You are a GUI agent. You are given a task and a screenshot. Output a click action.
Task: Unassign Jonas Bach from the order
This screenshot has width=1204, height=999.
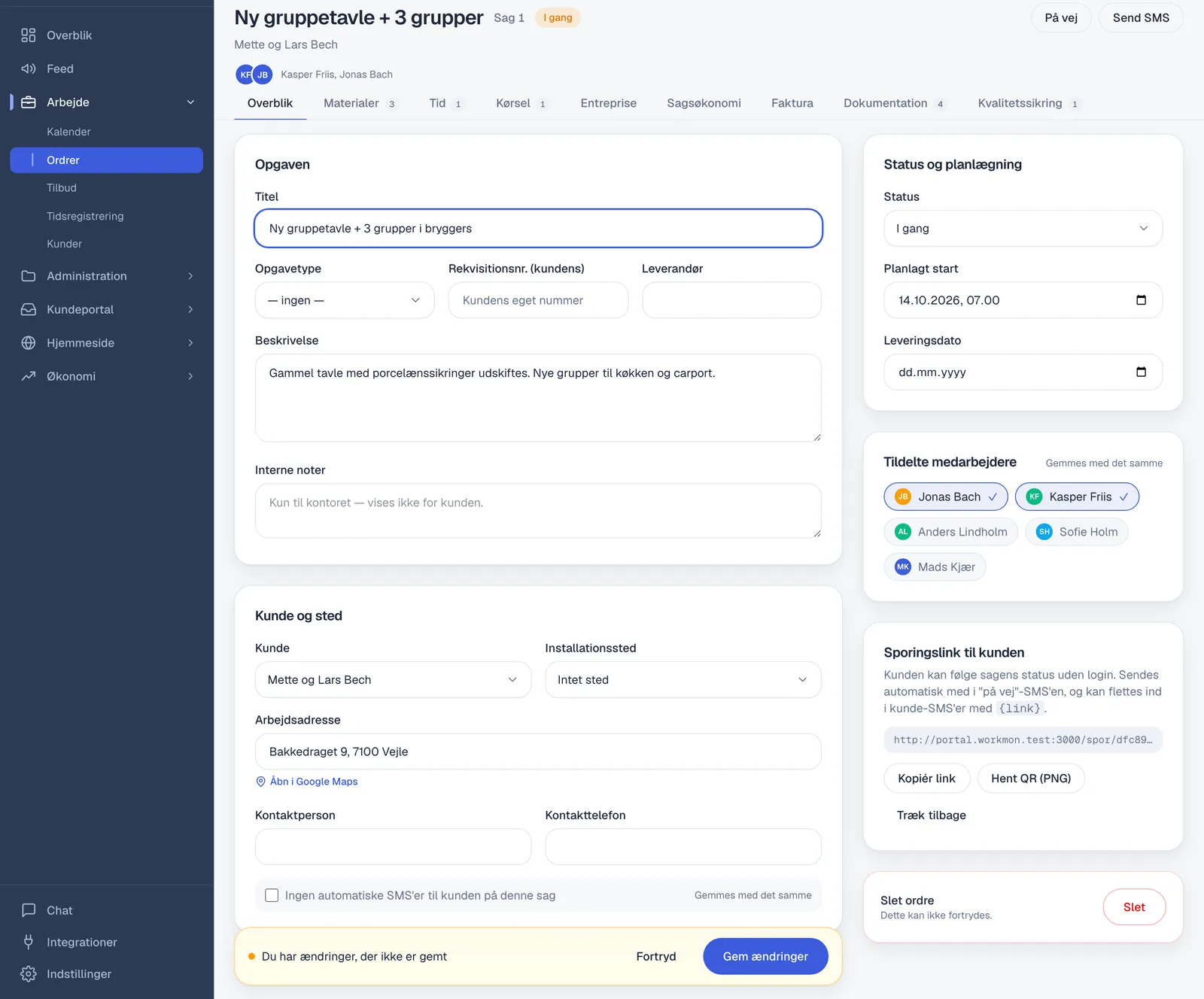click(x=946, y=496)
